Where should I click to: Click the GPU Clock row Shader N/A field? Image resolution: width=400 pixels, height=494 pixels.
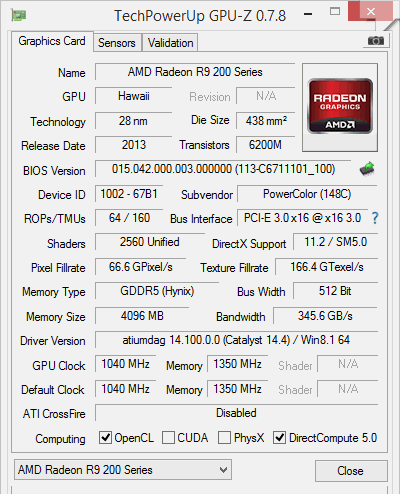348,364
